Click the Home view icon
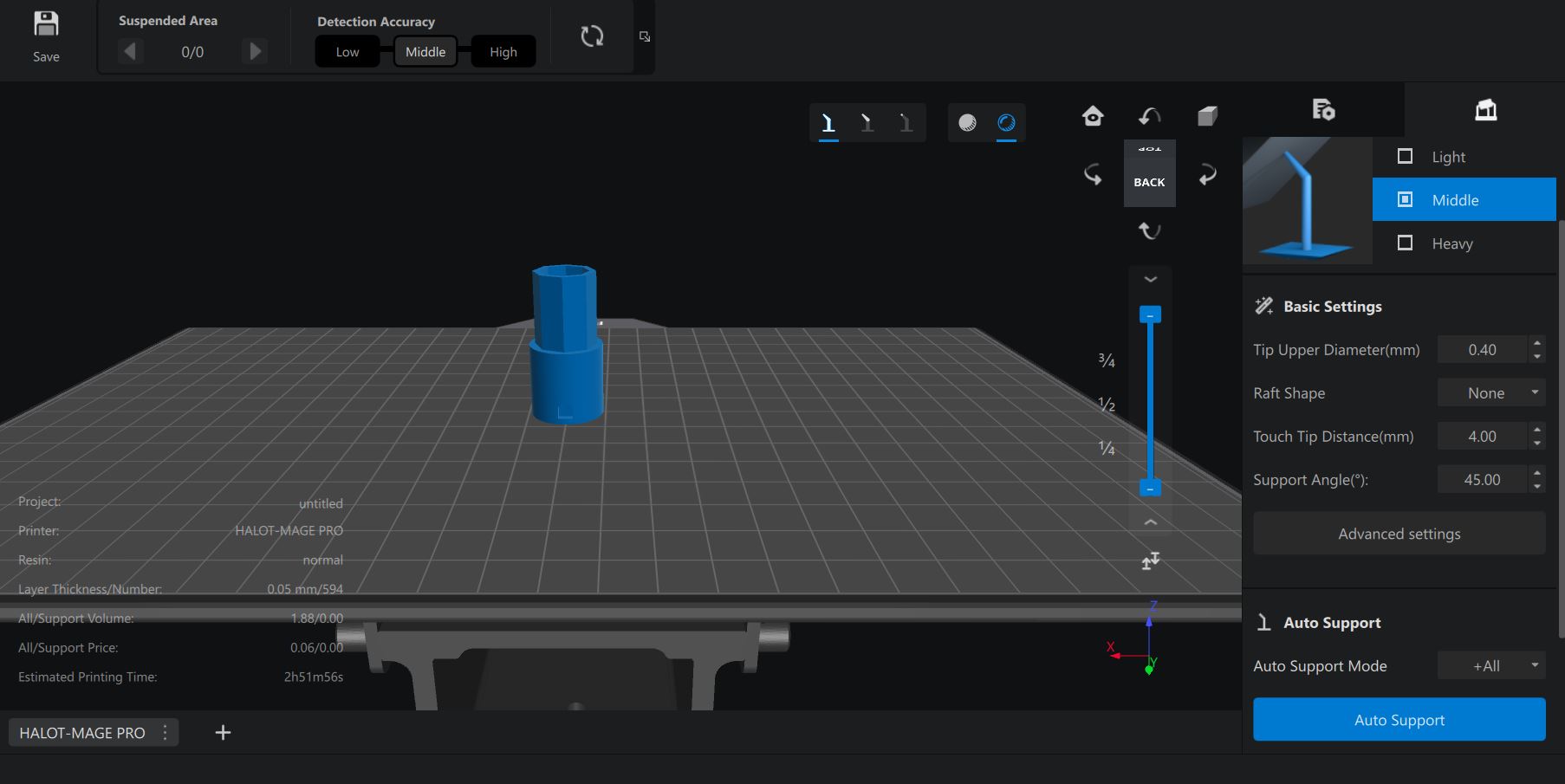 point(1092,115)
